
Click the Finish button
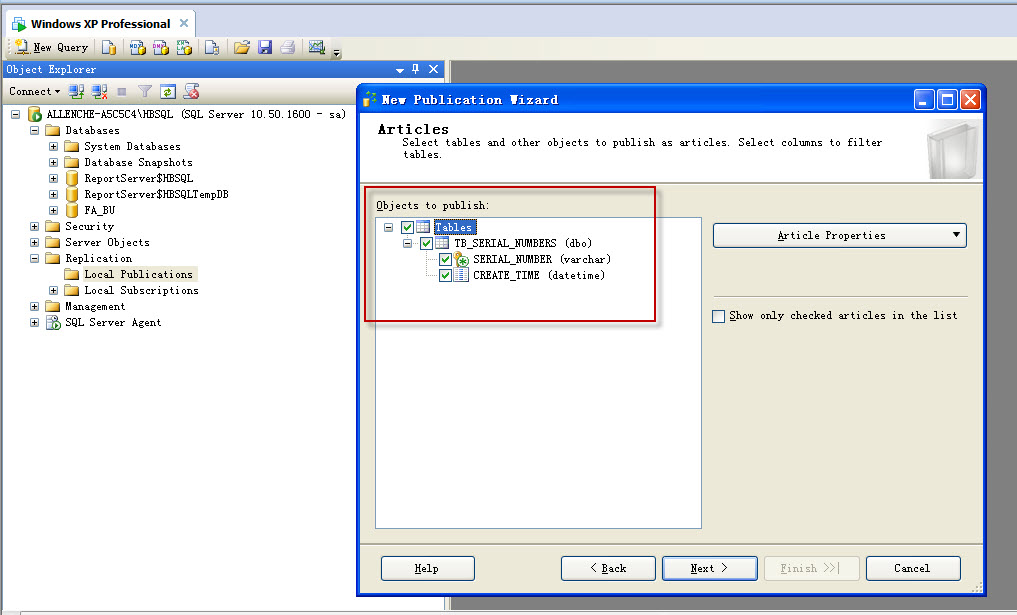[x=811, y=568]
